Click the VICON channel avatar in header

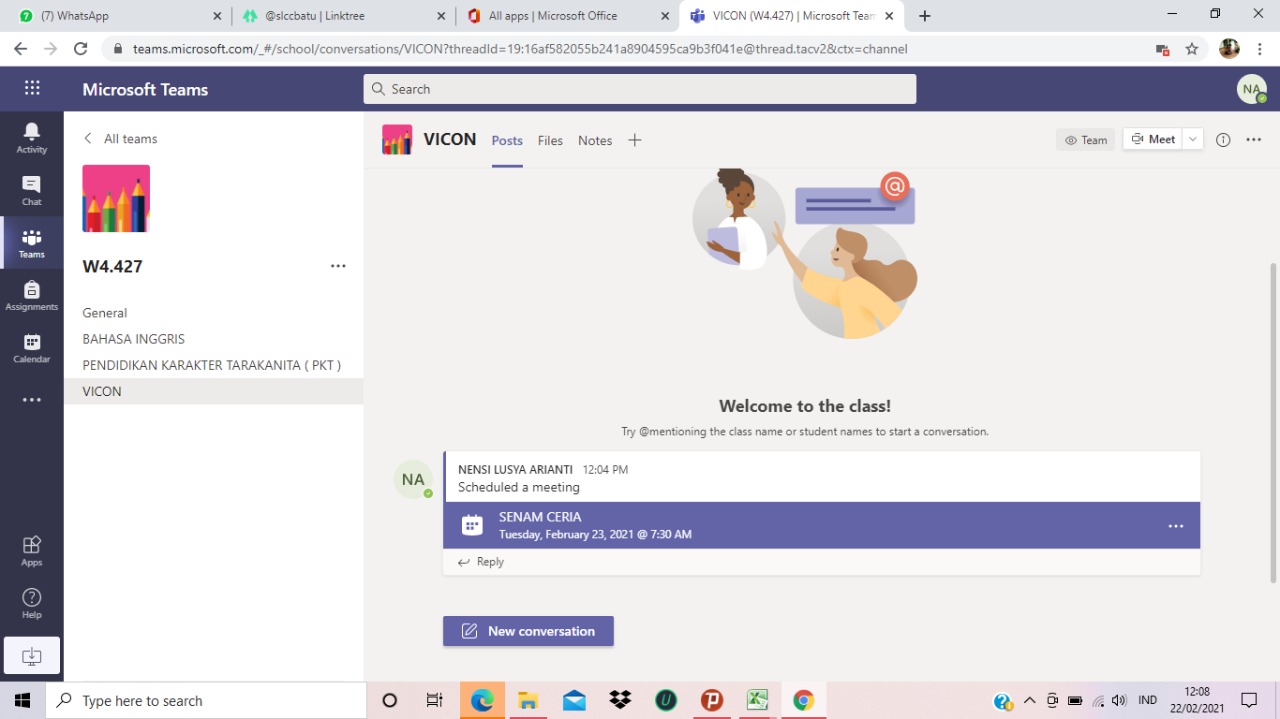pyautogui.click(x=397, y=140)
